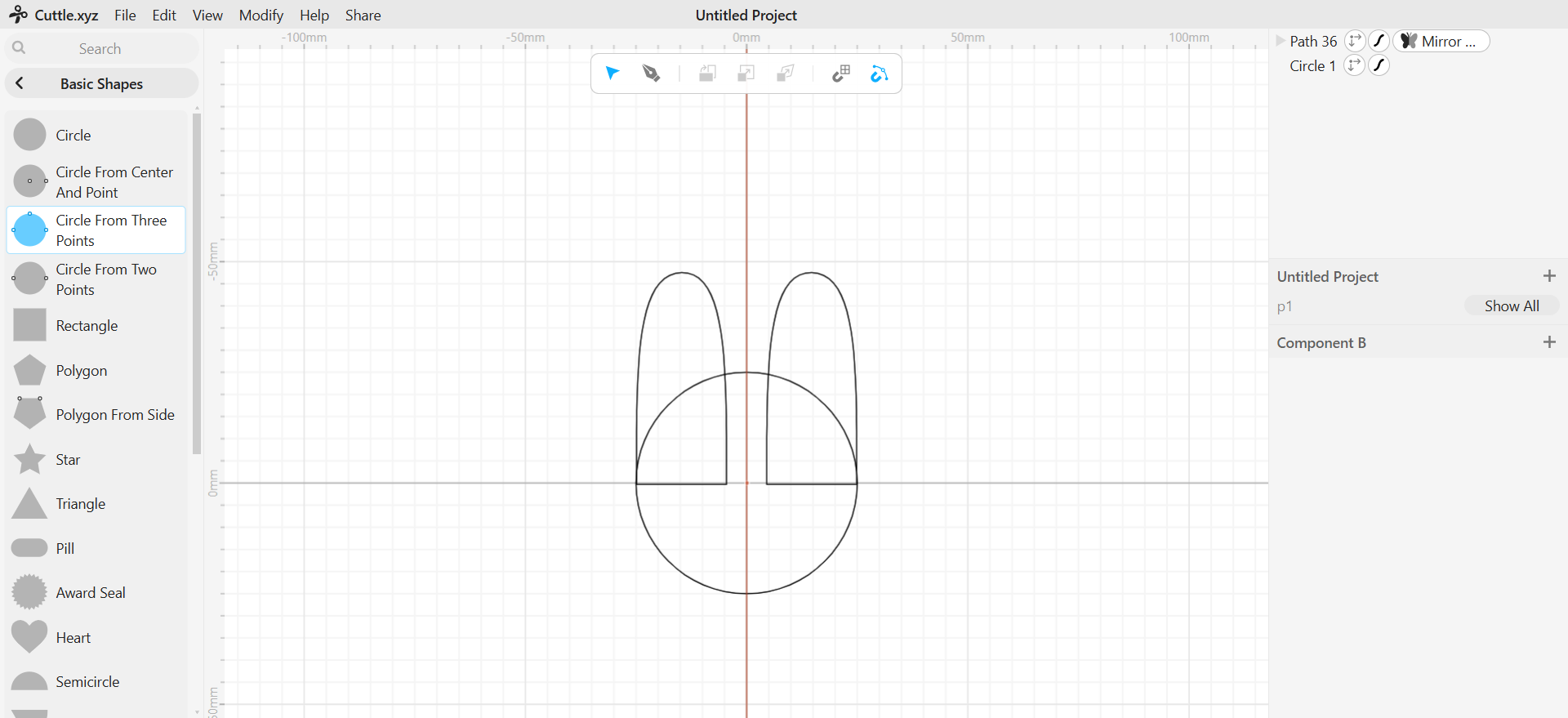
Task: Open the Edit menu
Action: tap(164, 15)
